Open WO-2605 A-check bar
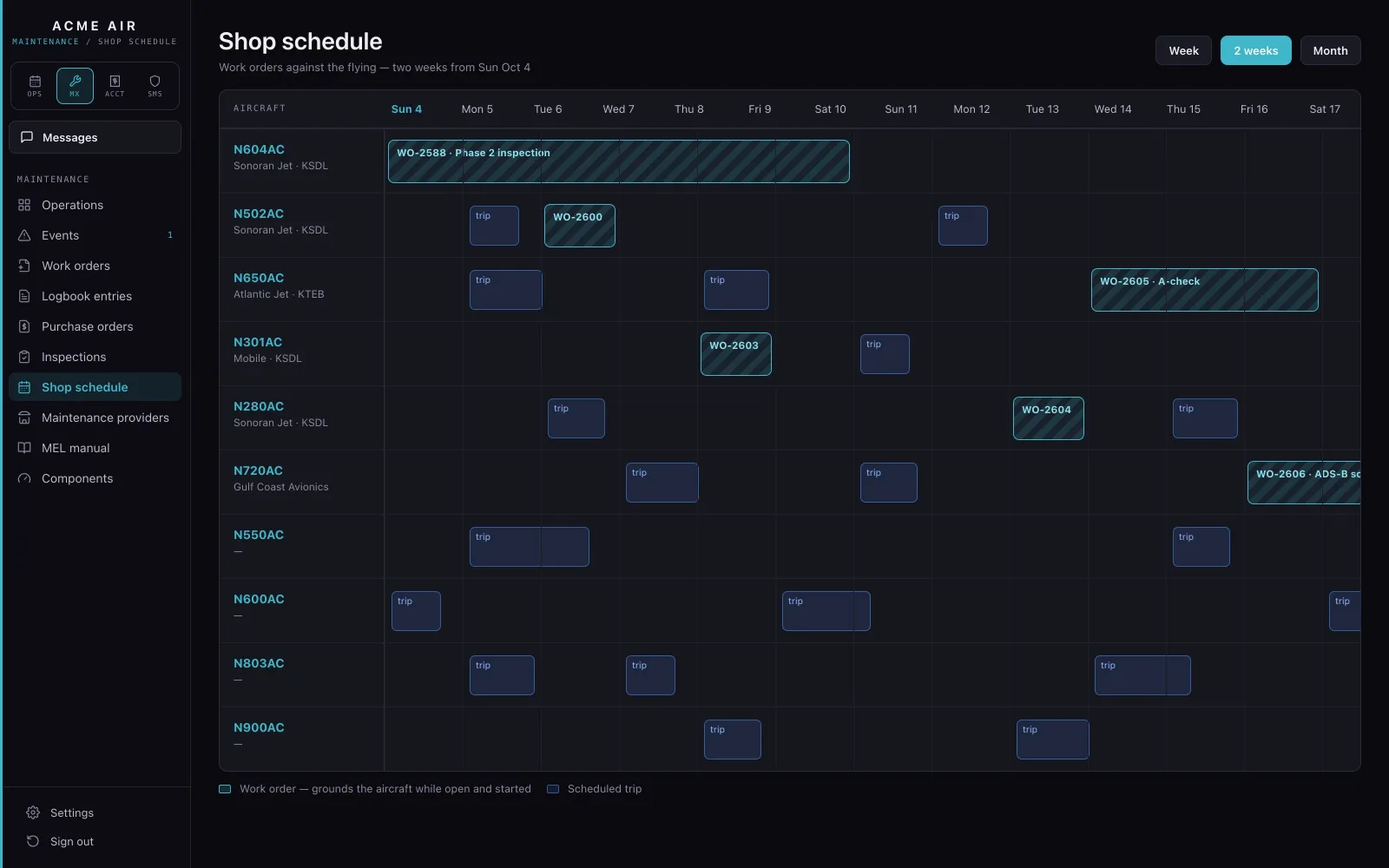 point(1204,290)
